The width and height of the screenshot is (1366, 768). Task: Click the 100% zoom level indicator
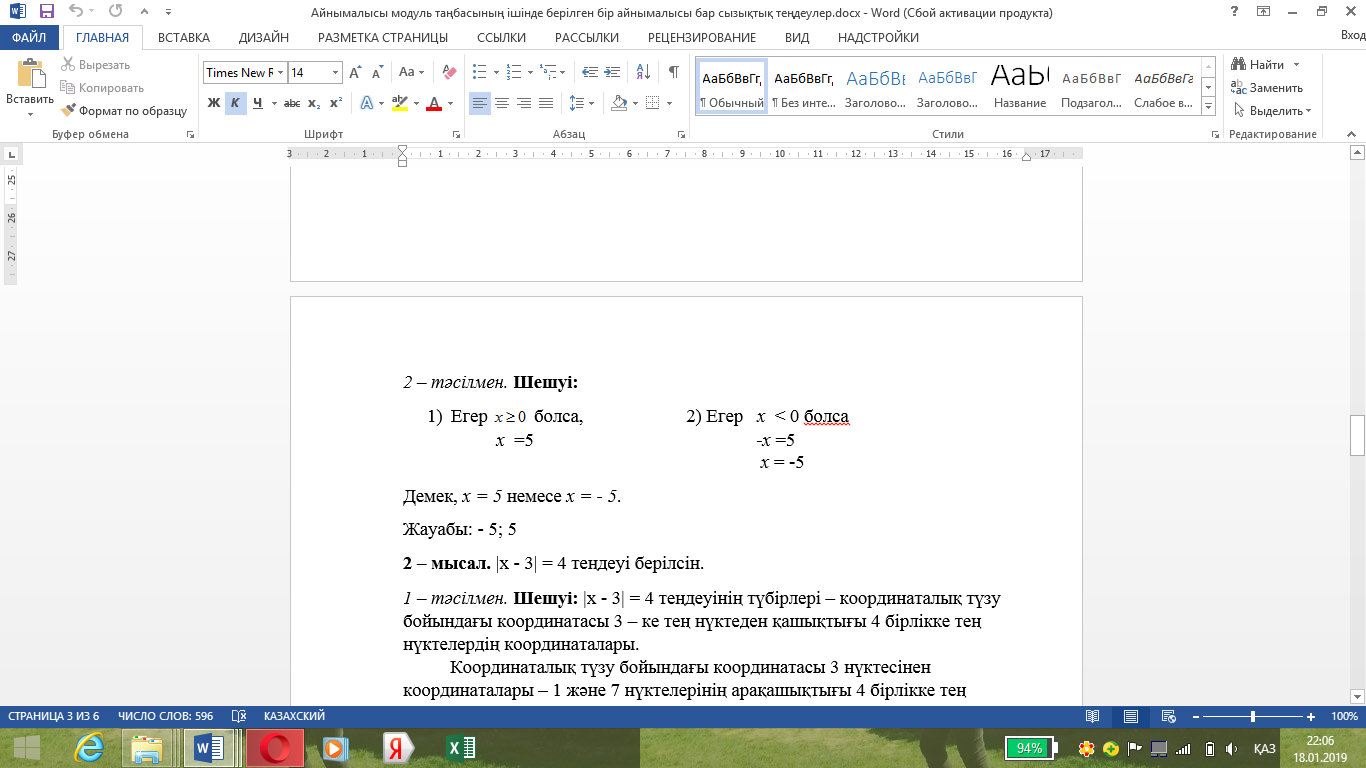1344,717
